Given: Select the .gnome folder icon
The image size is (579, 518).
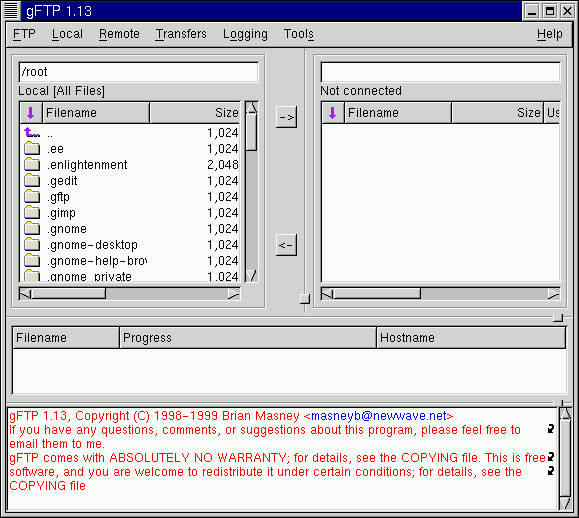Looking at the screenshot, I should 32,229.
